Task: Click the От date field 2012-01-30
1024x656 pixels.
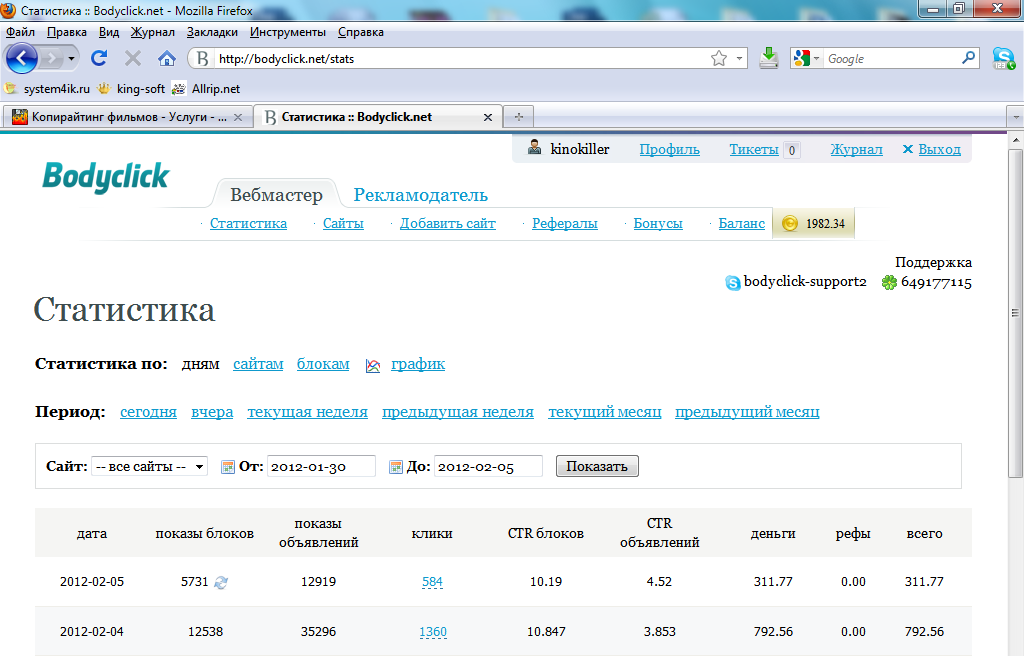Action: (321, 467)
